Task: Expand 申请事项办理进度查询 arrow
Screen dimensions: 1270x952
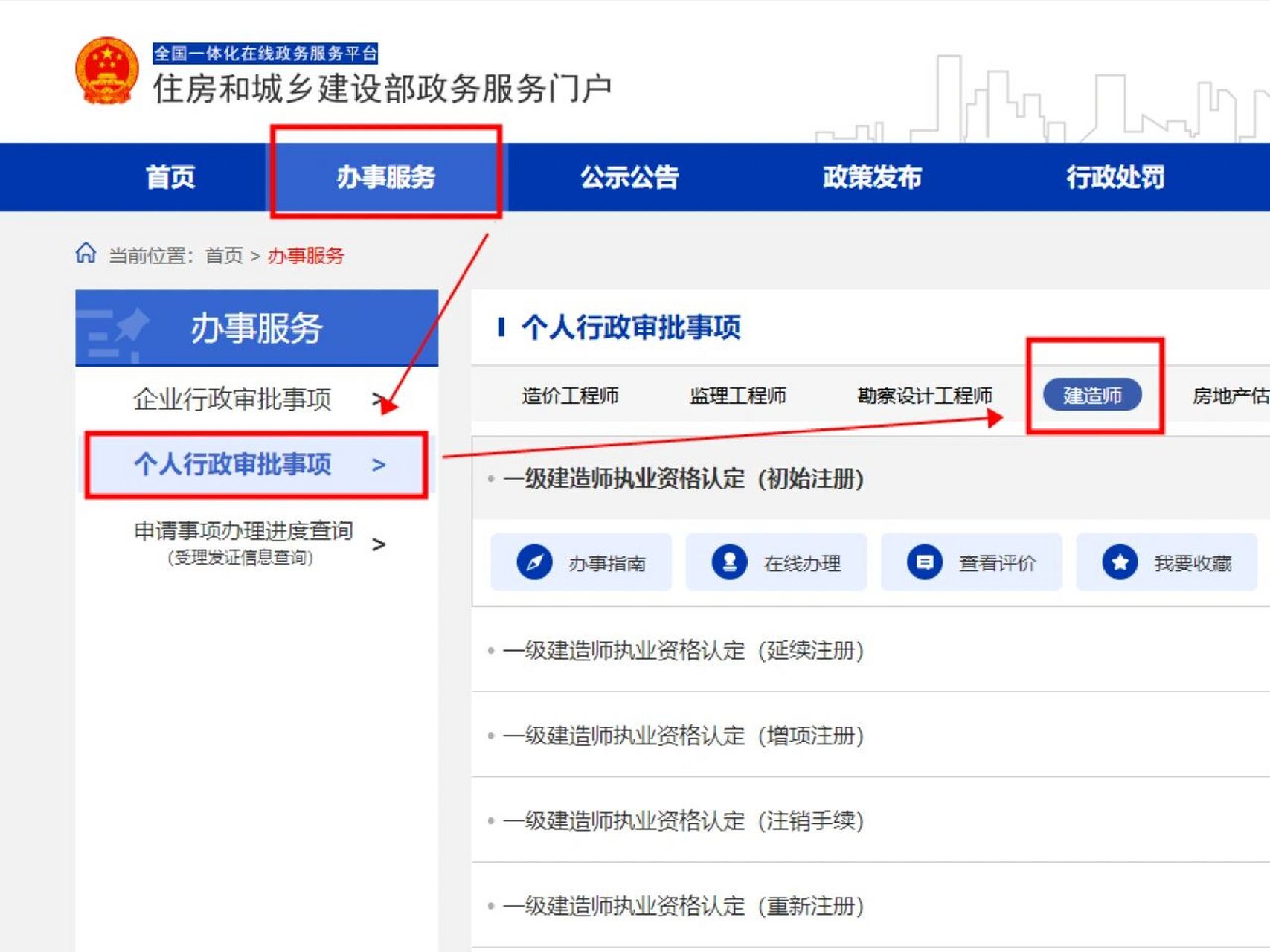Action: (x=379, y=544)
